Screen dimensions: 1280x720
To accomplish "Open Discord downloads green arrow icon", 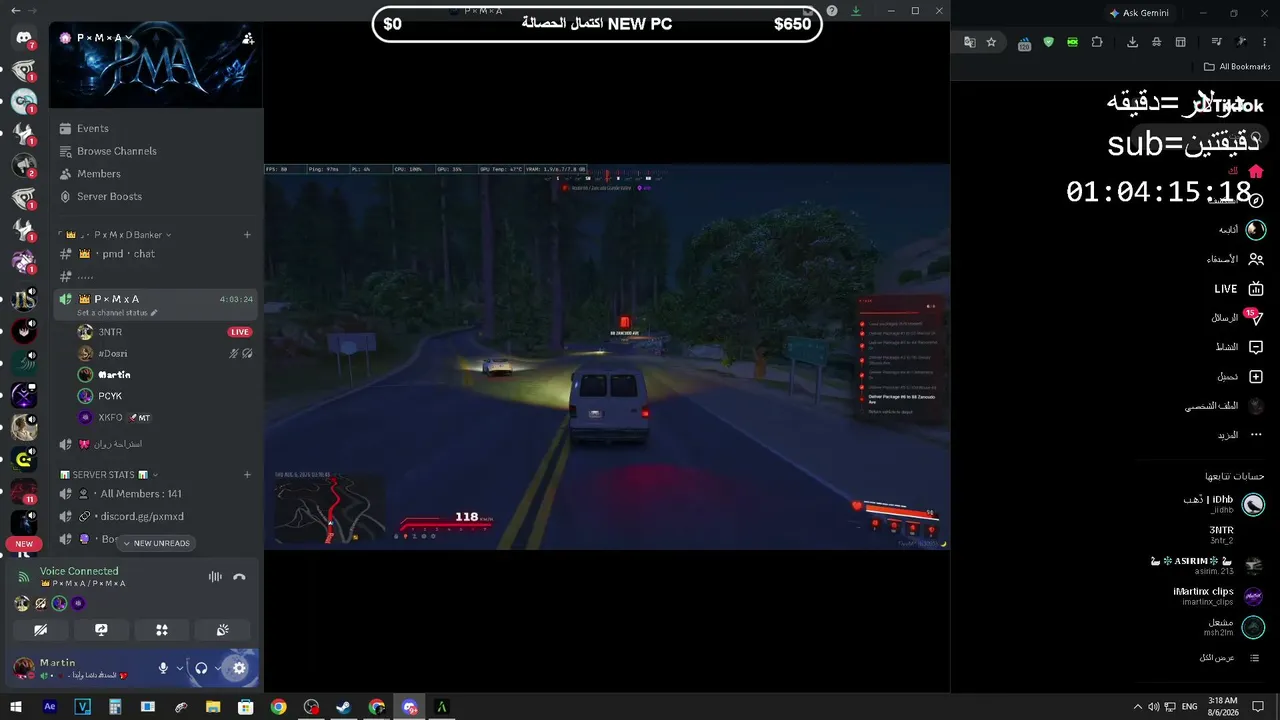I will (x=856, y=11).
